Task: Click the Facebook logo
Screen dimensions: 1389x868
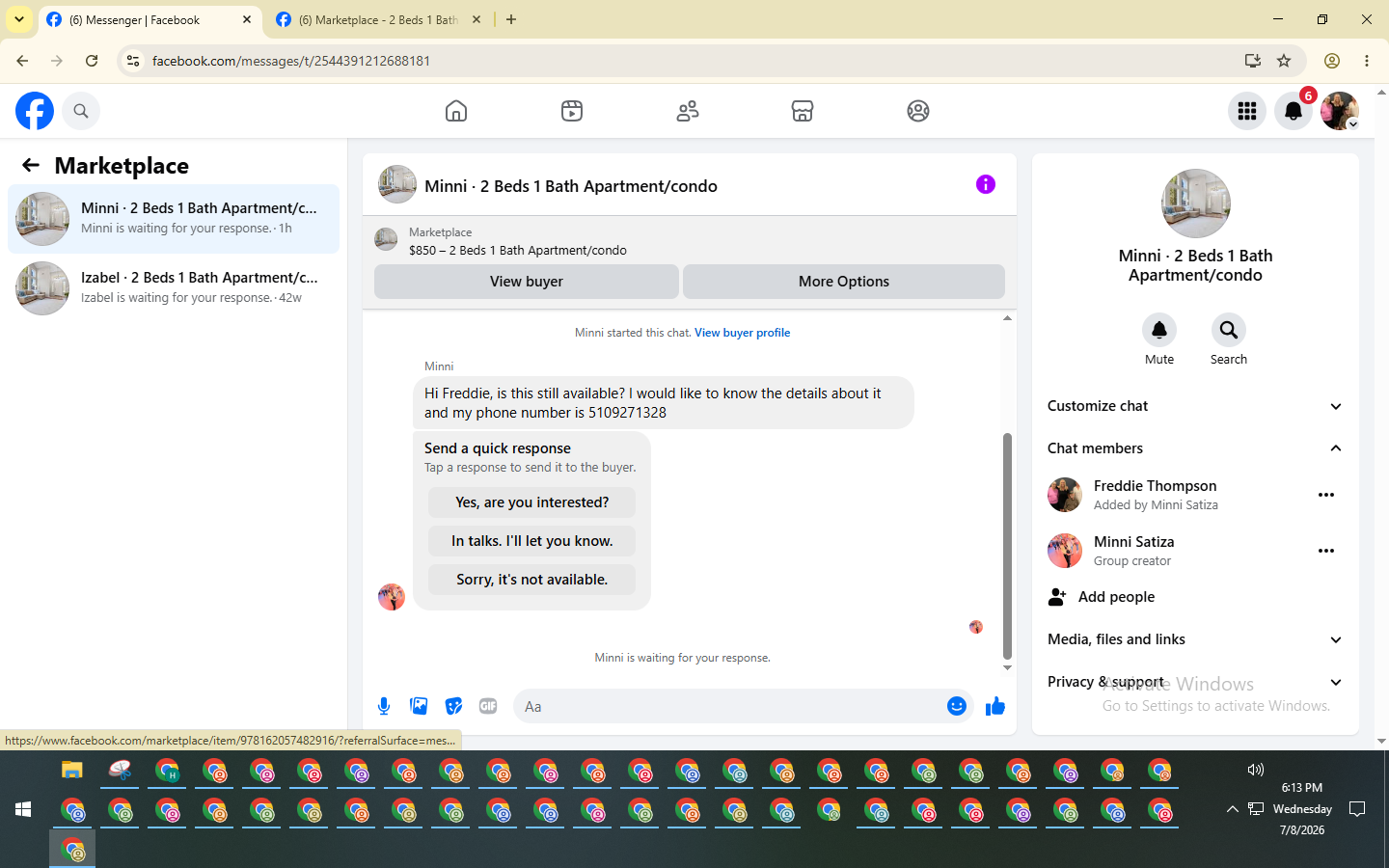Action: tap(35, 111)
